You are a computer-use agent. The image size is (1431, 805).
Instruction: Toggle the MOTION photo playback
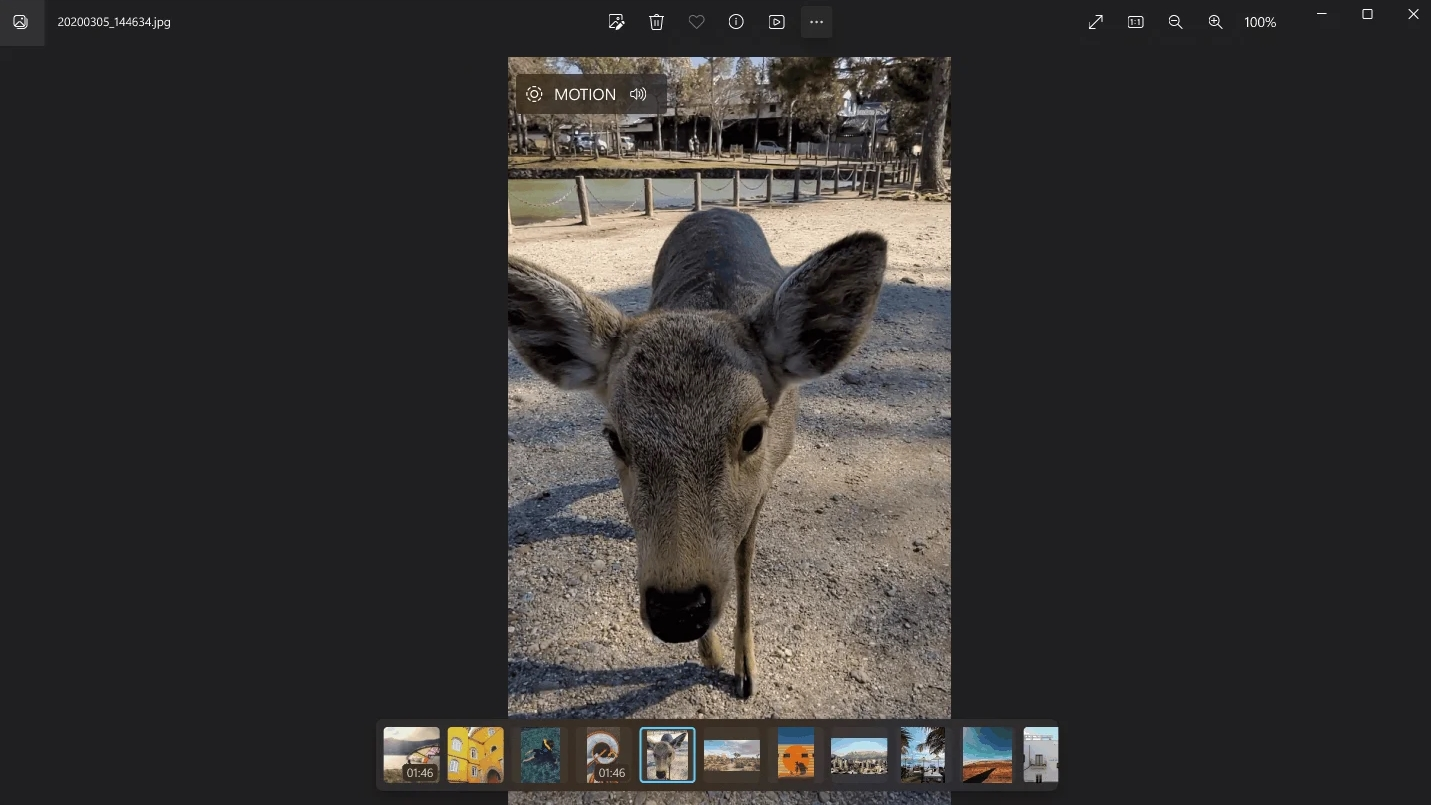[573, 94]
